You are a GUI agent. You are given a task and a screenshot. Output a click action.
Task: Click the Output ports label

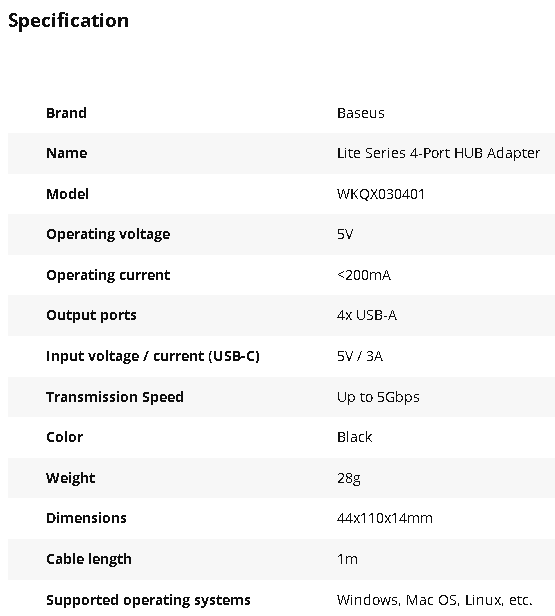pyautogui.click(x=92, y=315)
